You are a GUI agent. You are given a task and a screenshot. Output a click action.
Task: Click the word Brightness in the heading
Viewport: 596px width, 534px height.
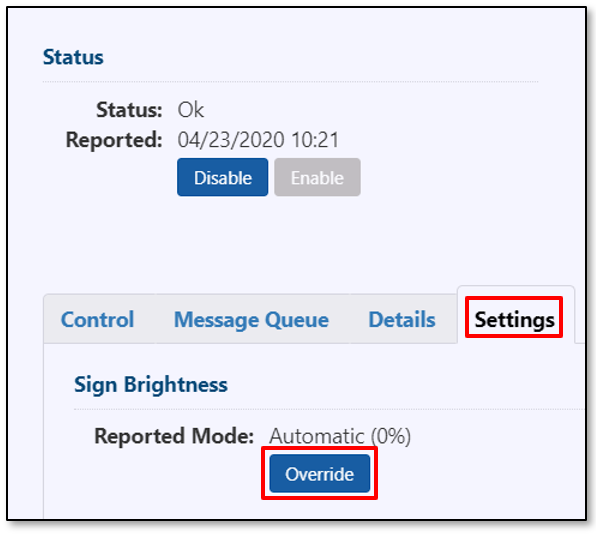[176, 385]
